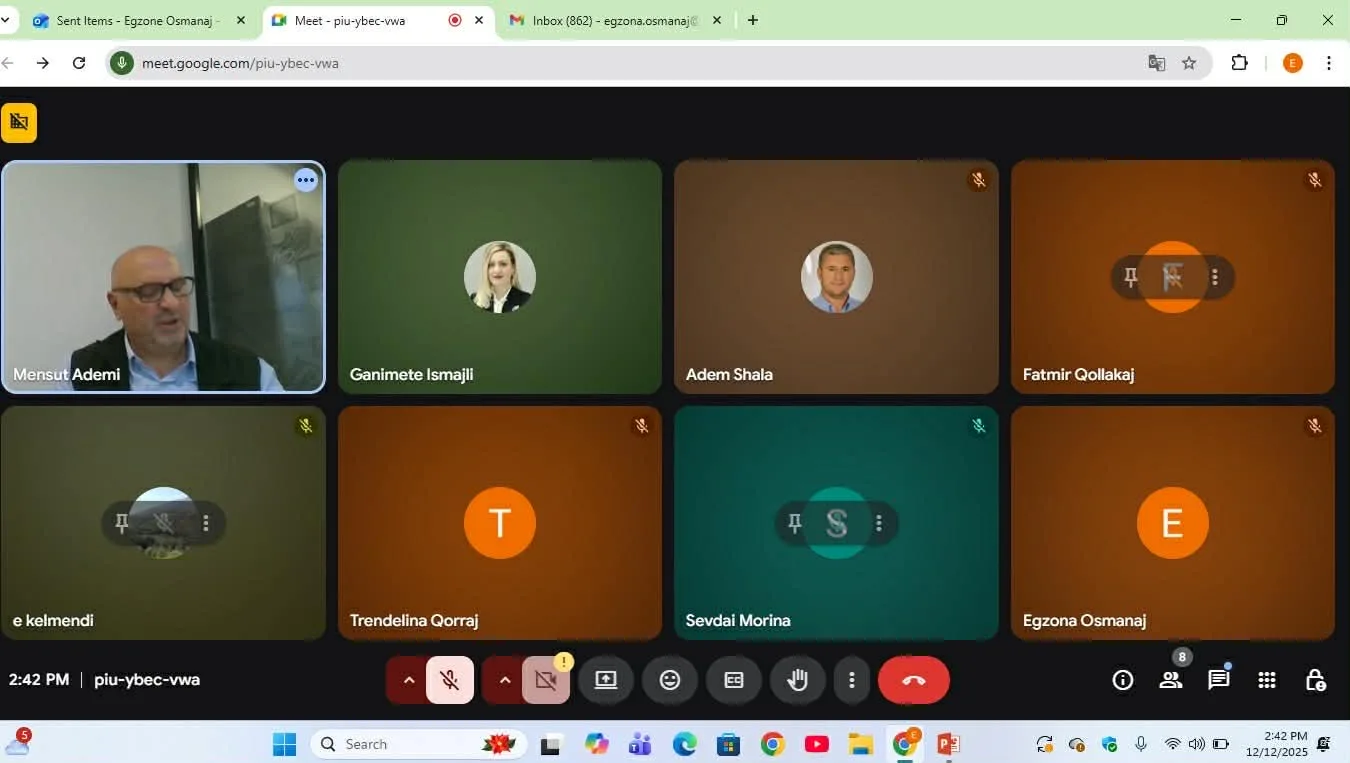
Task: Open the participants list
Action: click(1170, 679)
